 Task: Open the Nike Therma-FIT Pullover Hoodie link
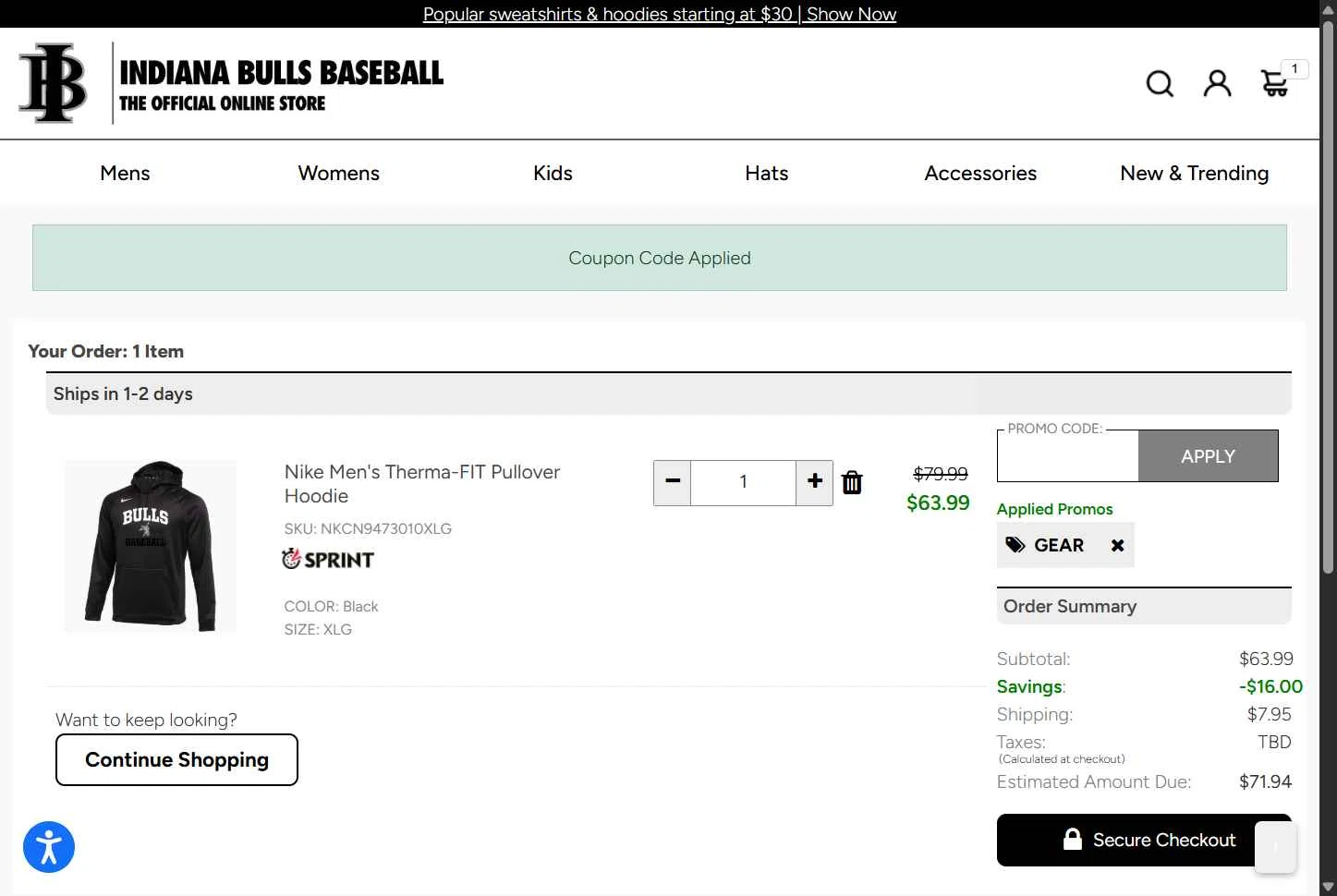click(422, 484)
